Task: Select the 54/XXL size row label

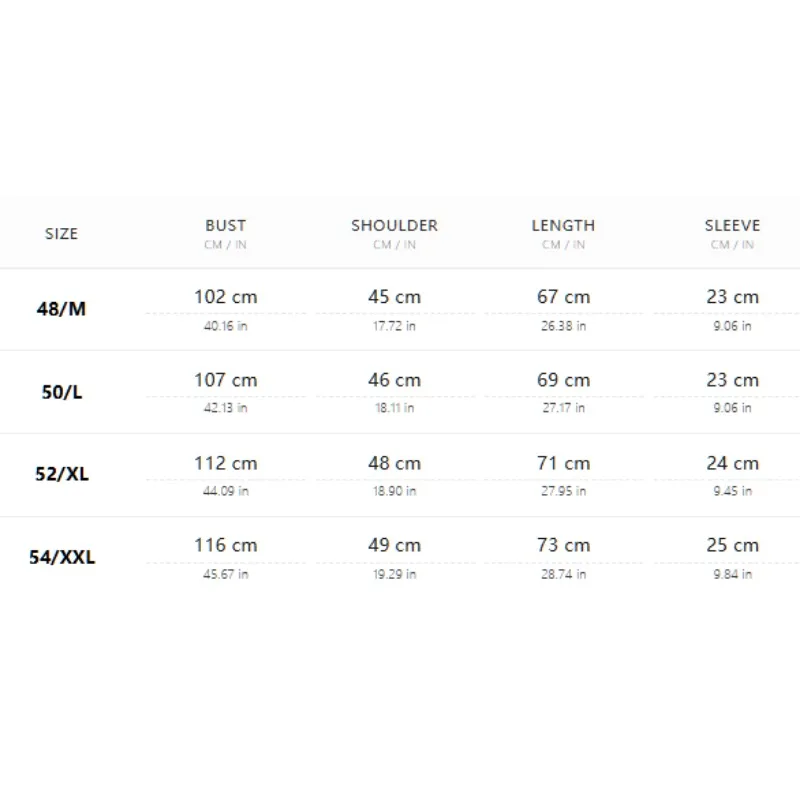Action: coord(62,557)
